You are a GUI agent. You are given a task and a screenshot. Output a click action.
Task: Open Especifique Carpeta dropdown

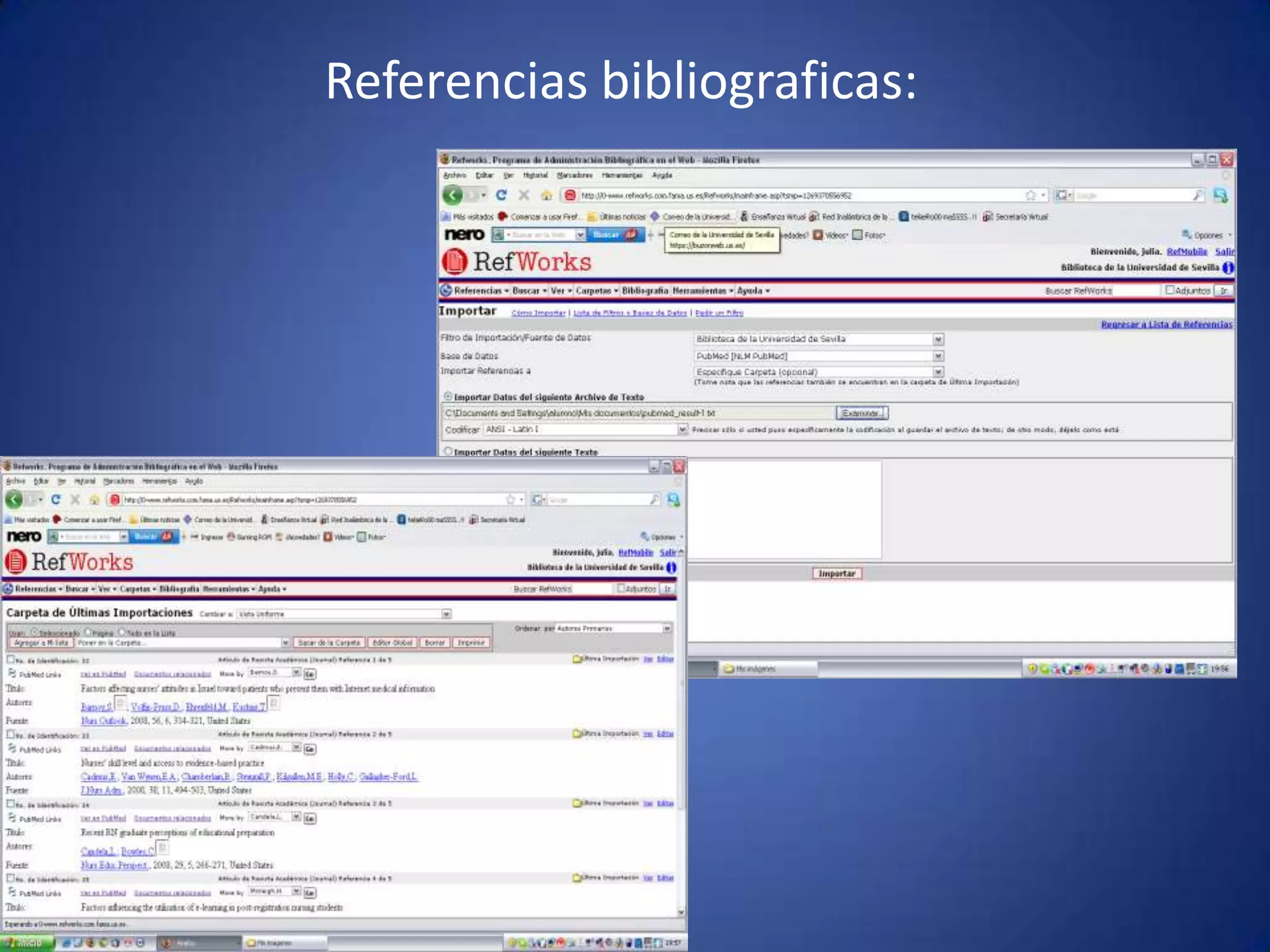coord(819,372)
